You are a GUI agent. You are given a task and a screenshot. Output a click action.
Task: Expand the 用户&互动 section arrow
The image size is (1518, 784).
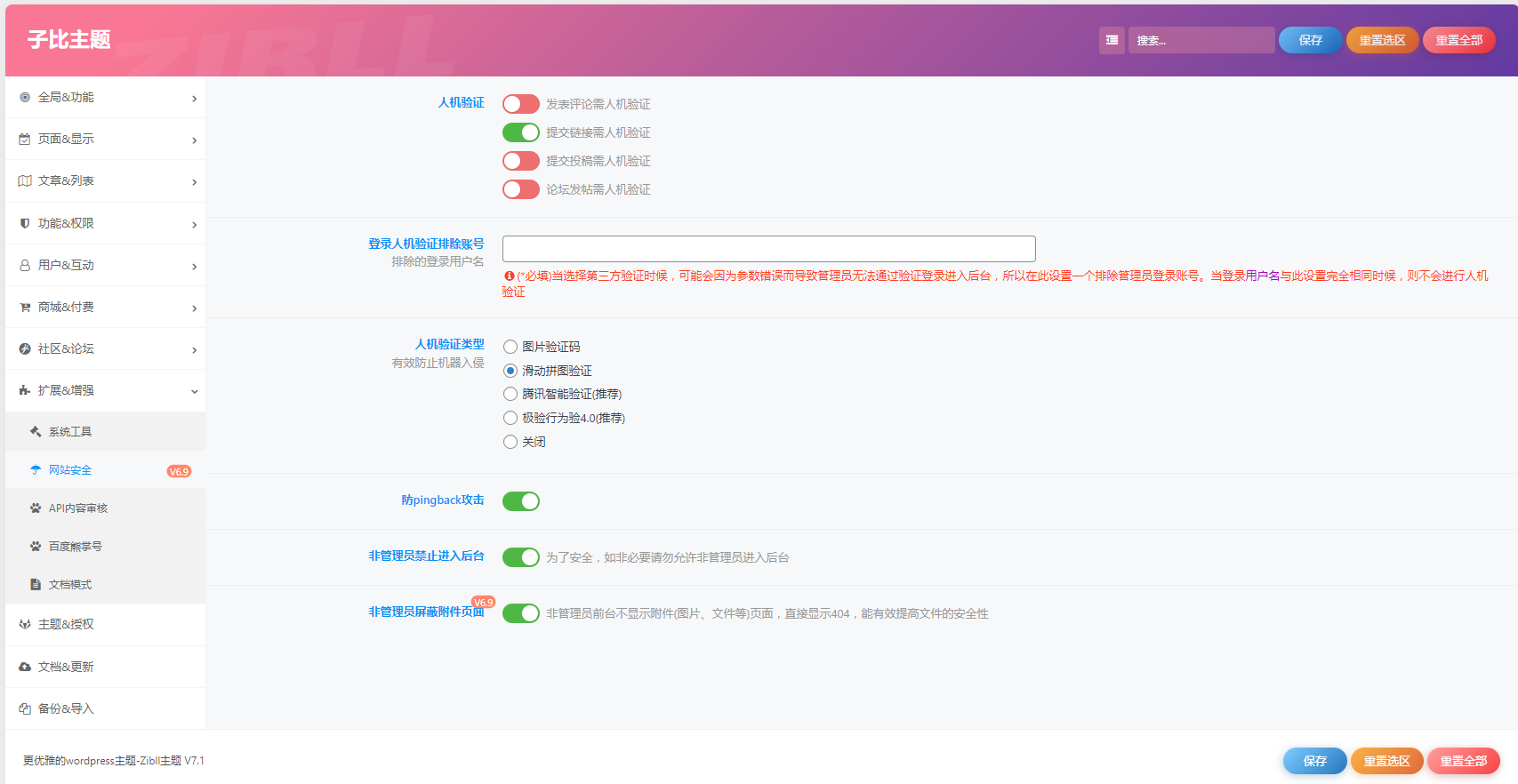point(194,266)
